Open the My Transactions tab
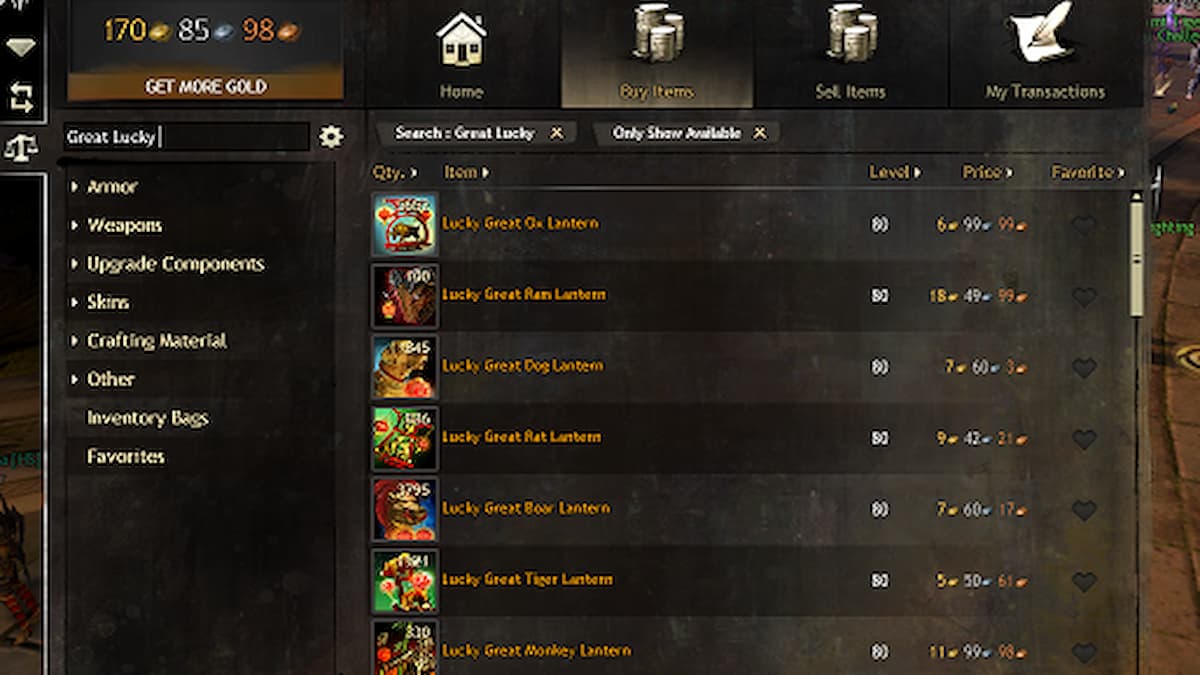 [1046, 54]
